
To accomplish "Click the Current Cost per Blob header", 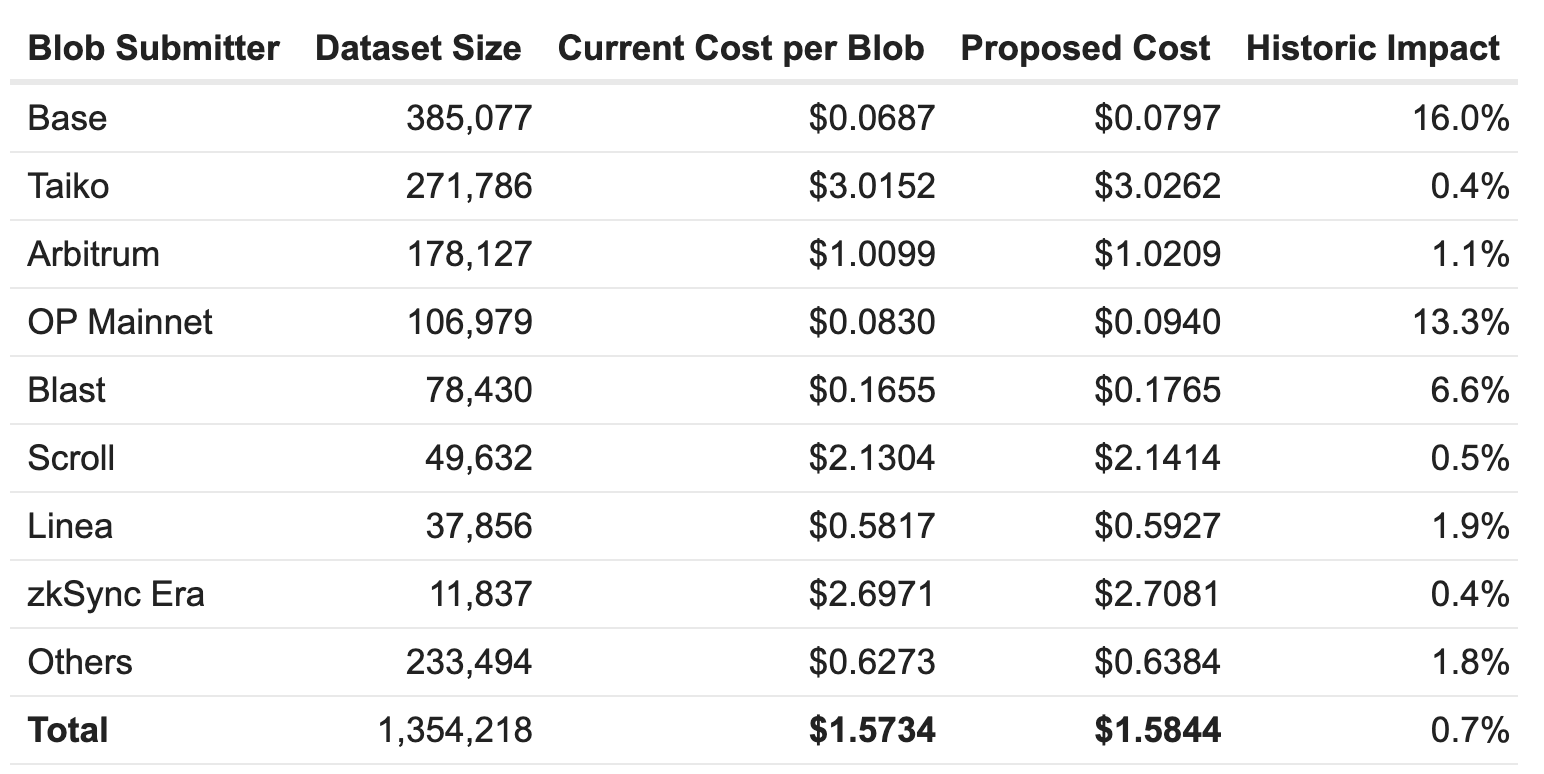I will click(x=741, y=48).
